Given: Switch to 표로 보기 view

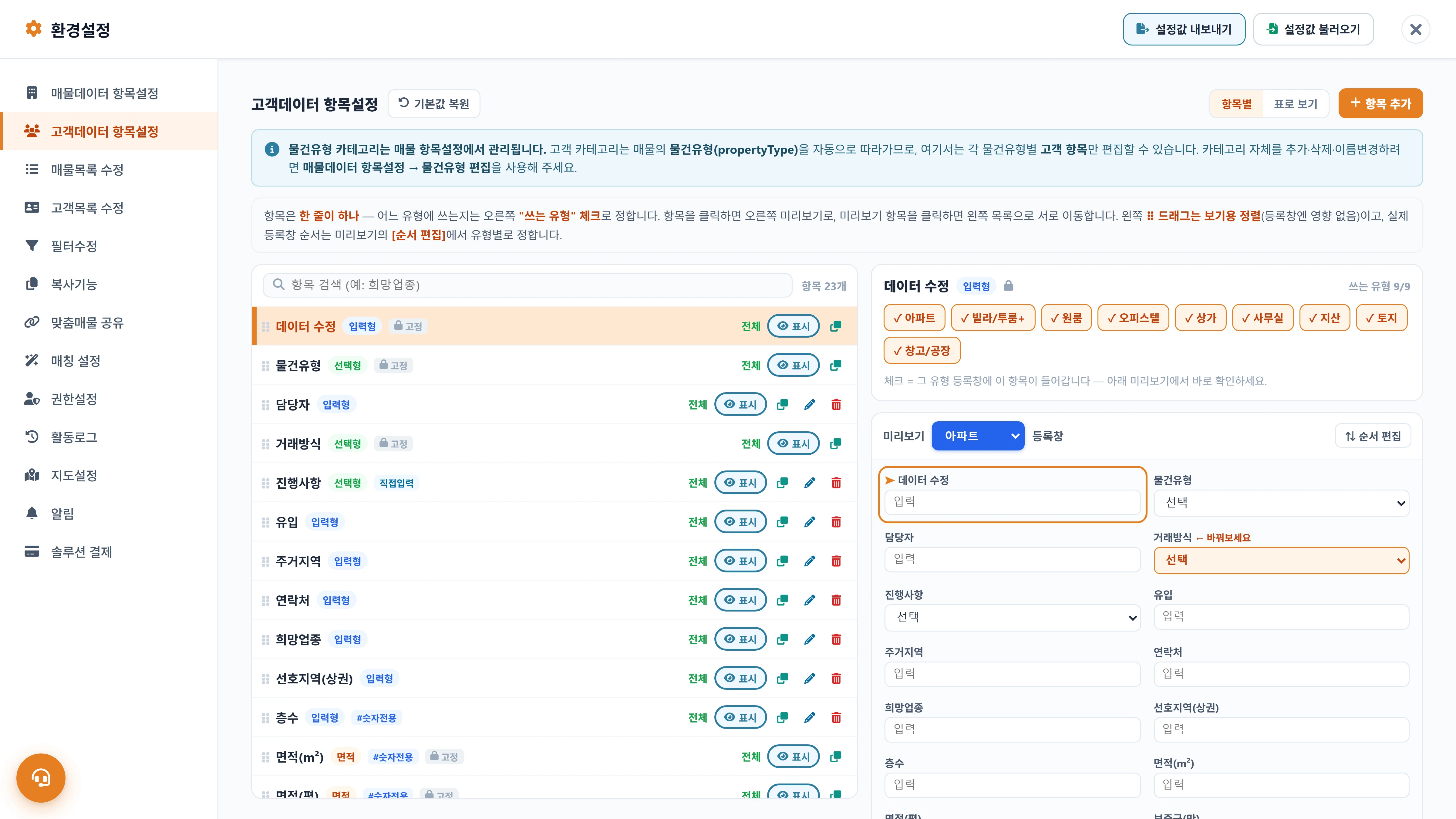Looking at the screenshot, I should [x=1296, y=104].
